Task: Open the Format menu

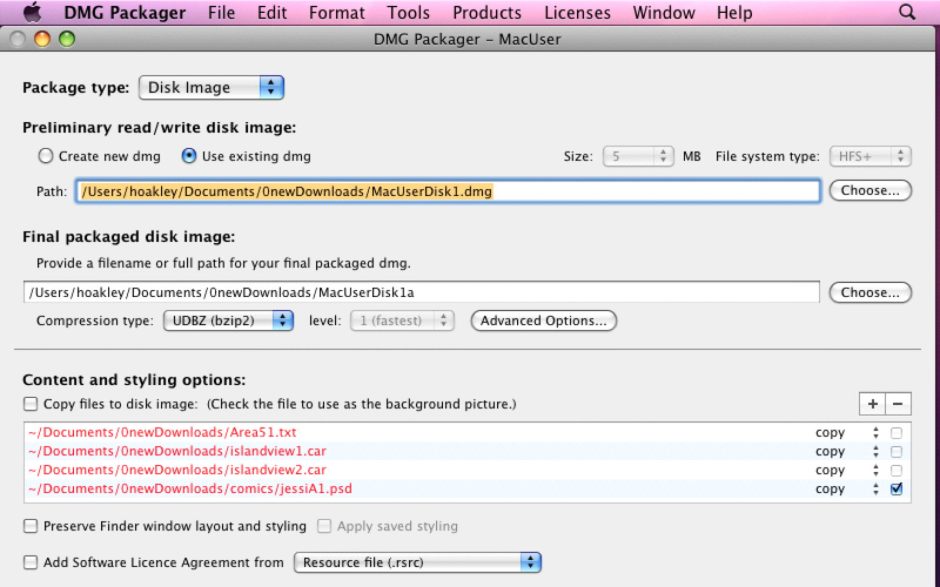Action: coord(337,13)
